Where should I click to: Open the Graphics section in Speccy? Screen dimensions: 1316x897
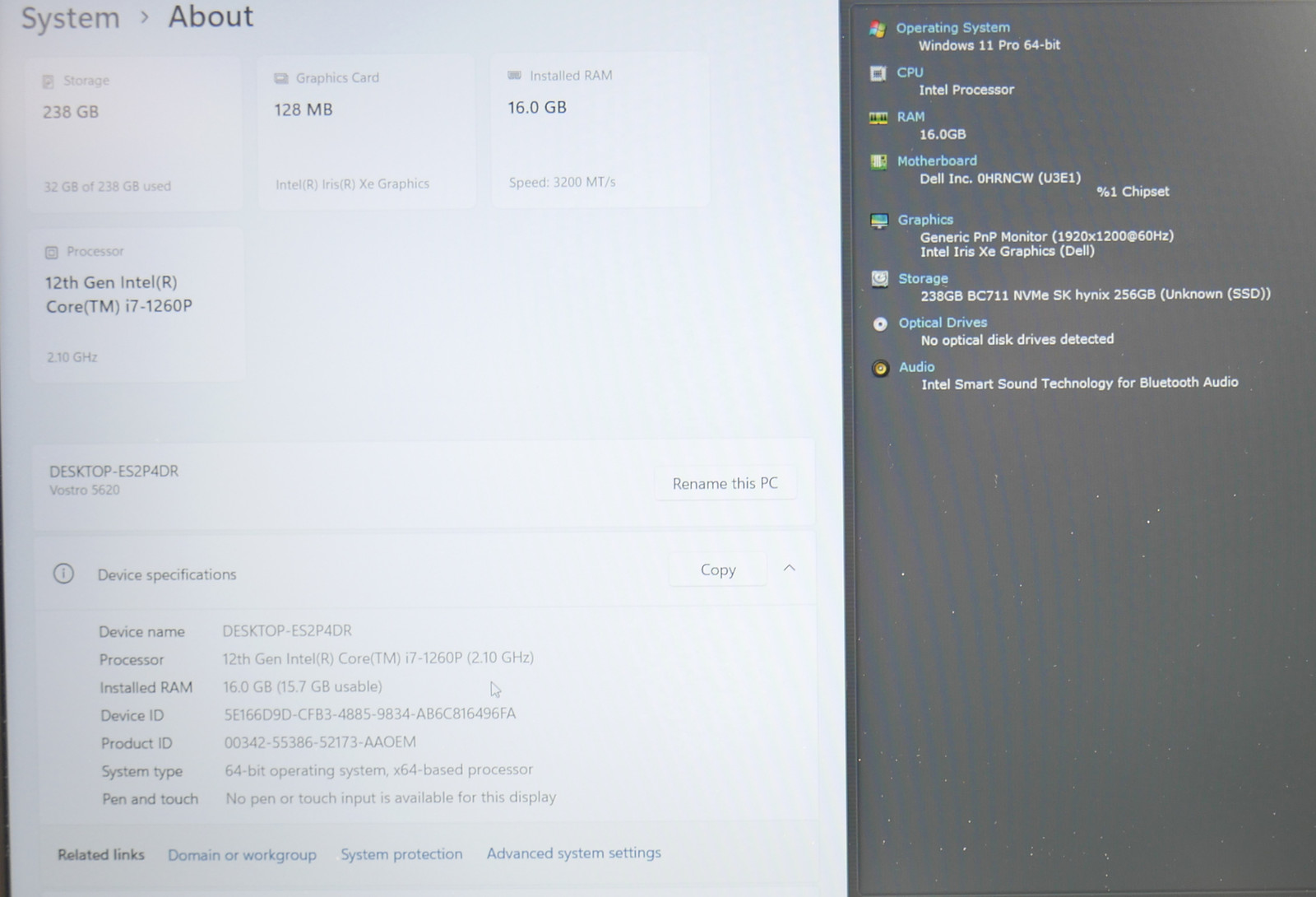click(x=925, y=220)
